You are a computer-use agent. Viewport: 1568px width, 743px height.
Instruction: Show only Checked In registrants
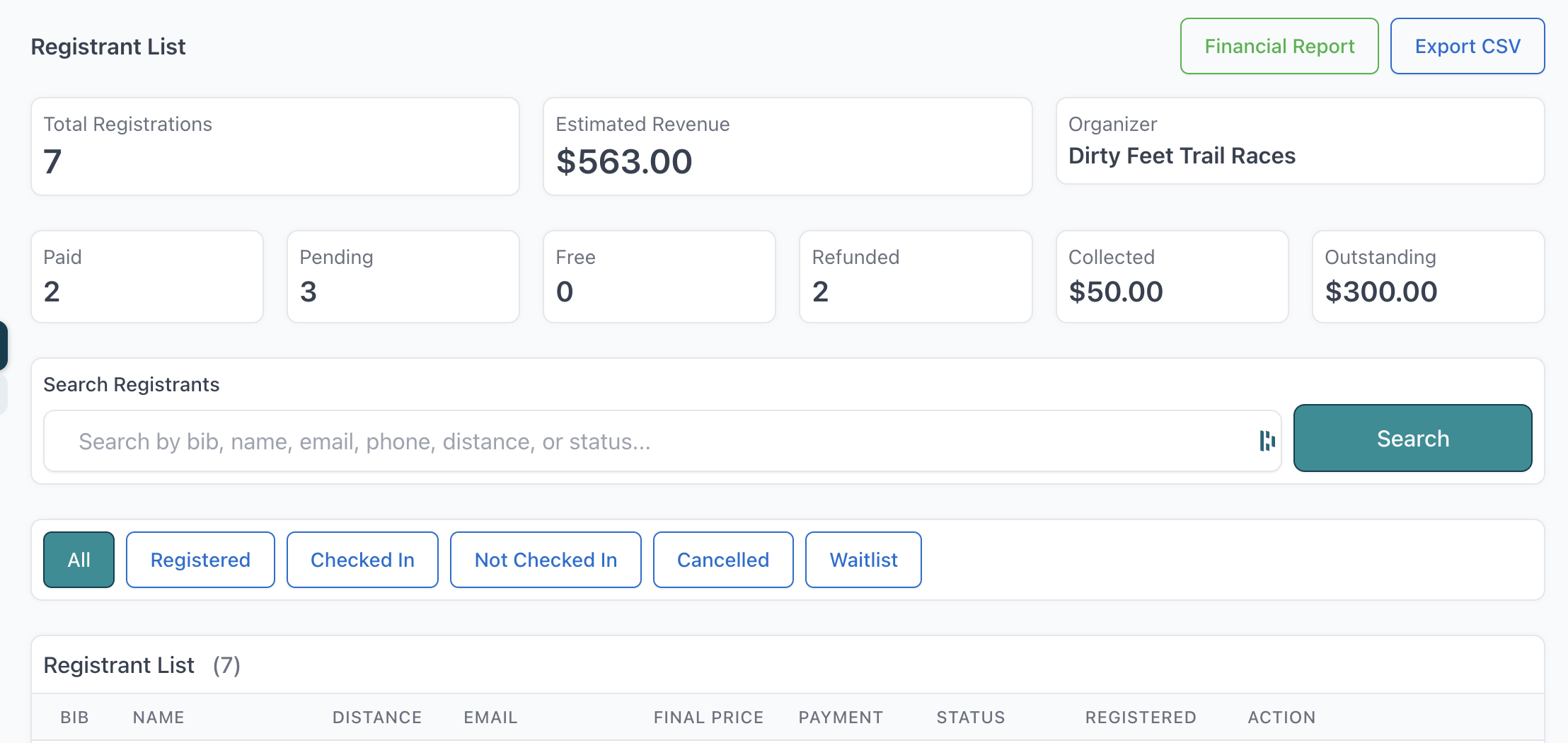tap(362, 560)
